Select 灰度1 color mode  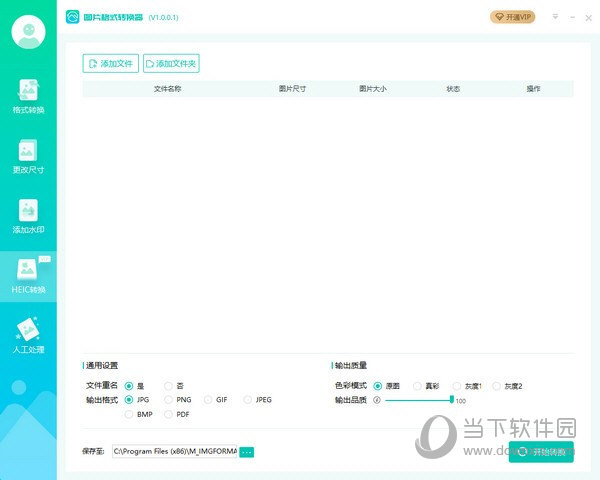pyautogui.click(x=467, y=386)
